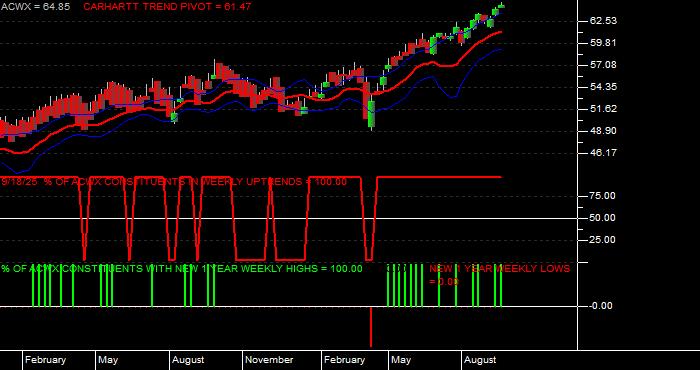The width and height of the screenshot is (700, 370).
Task: Click the 25.00 uptrend percentage level
Action: (604, 240)
